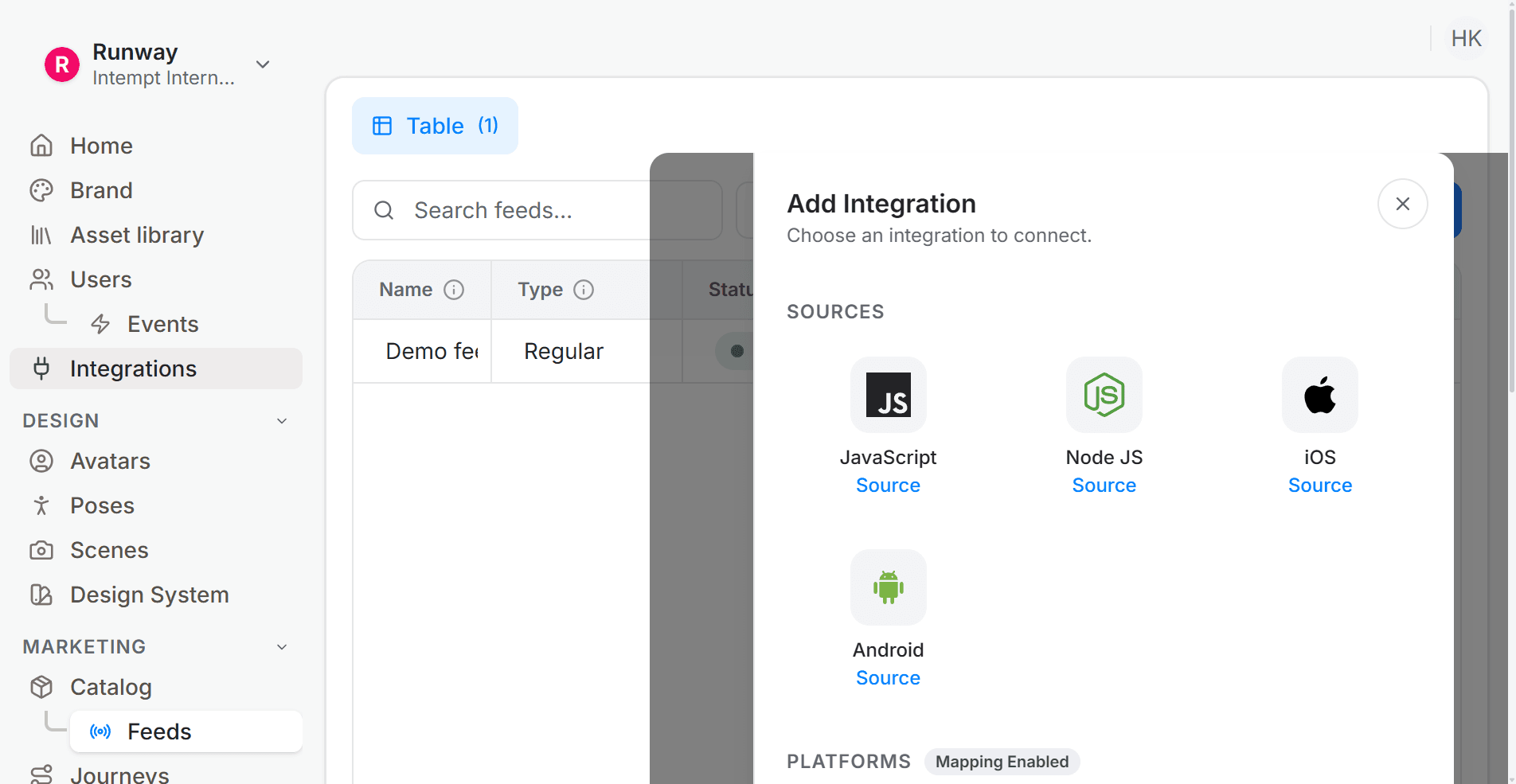Click the Source link under Node JS
1516x784 pixels.
pyautogui.click(x=1104, y=486)
